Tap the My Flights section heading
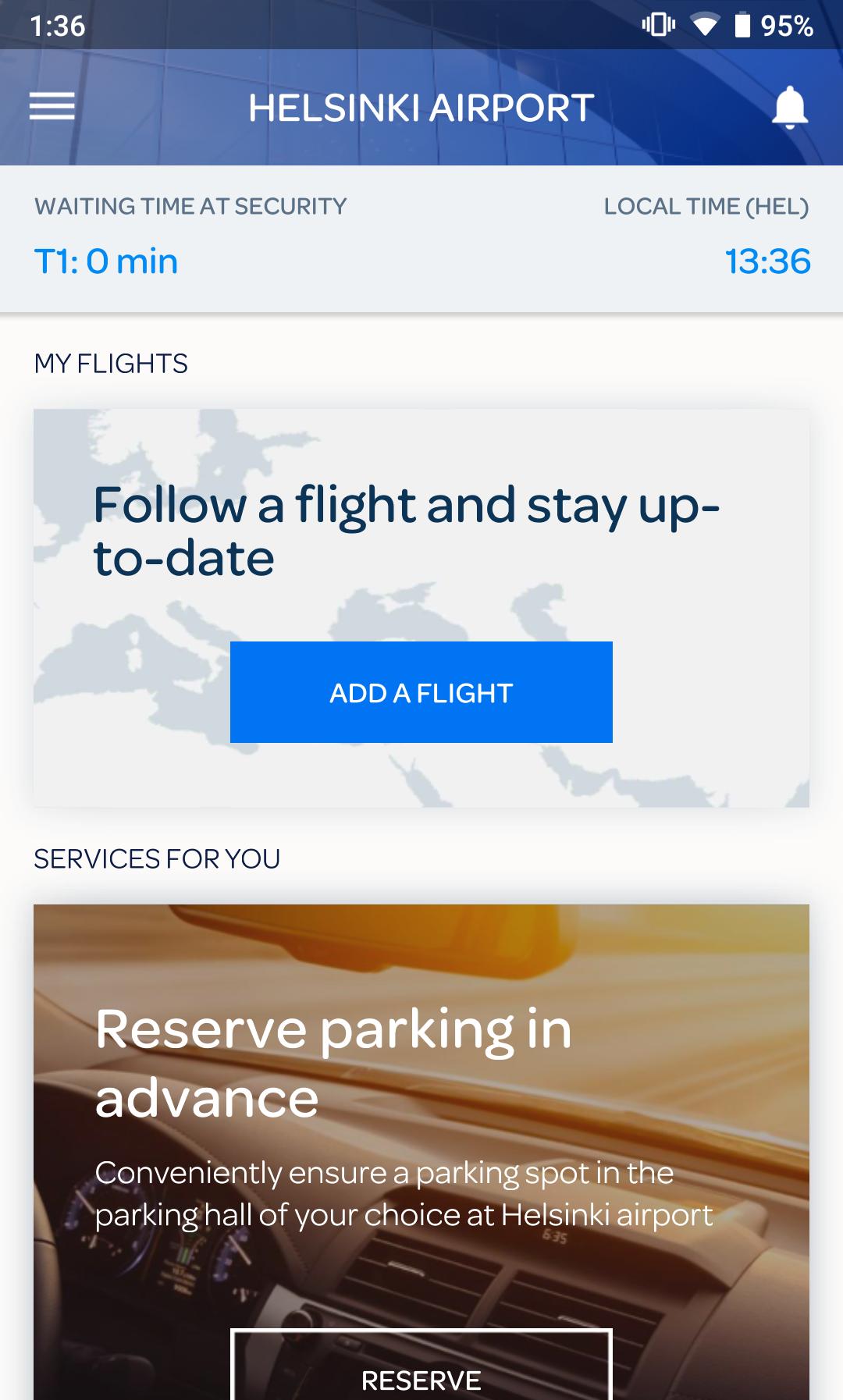Viewport: 843px width, 1400px height. [111, 364]
